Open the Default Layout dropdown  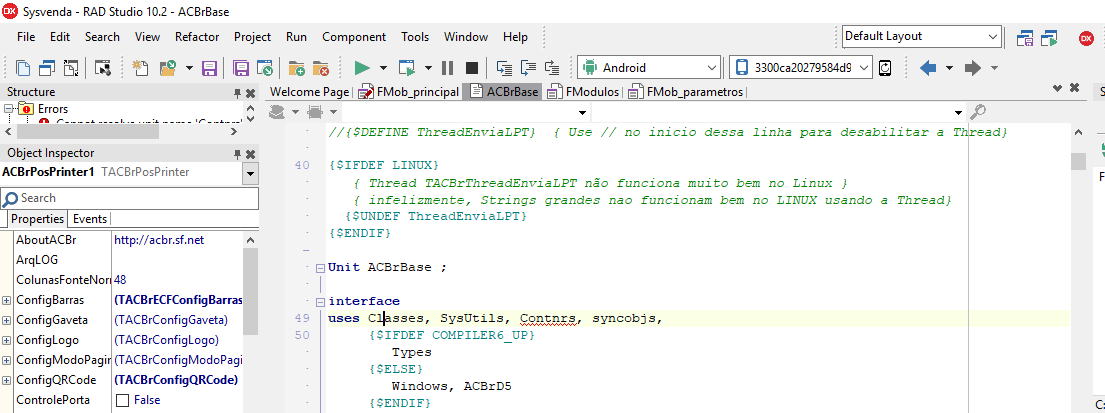pos(994,37)
